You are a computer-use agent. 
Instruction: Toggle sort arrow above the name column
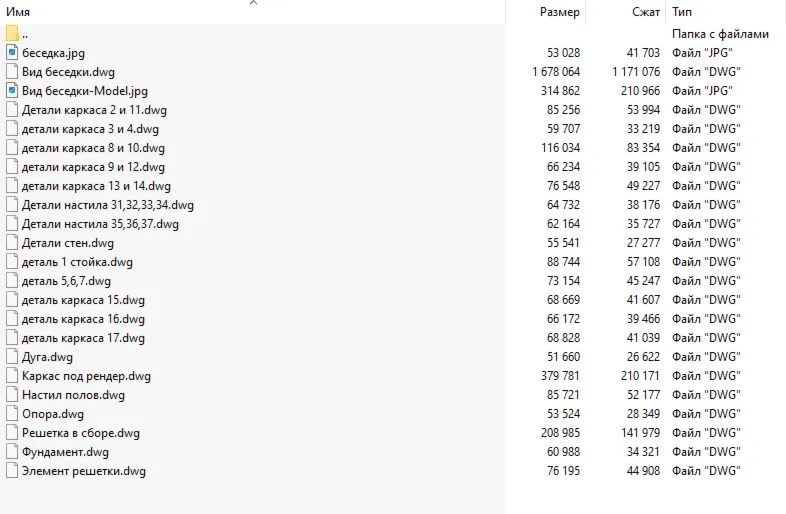[254, 3]
